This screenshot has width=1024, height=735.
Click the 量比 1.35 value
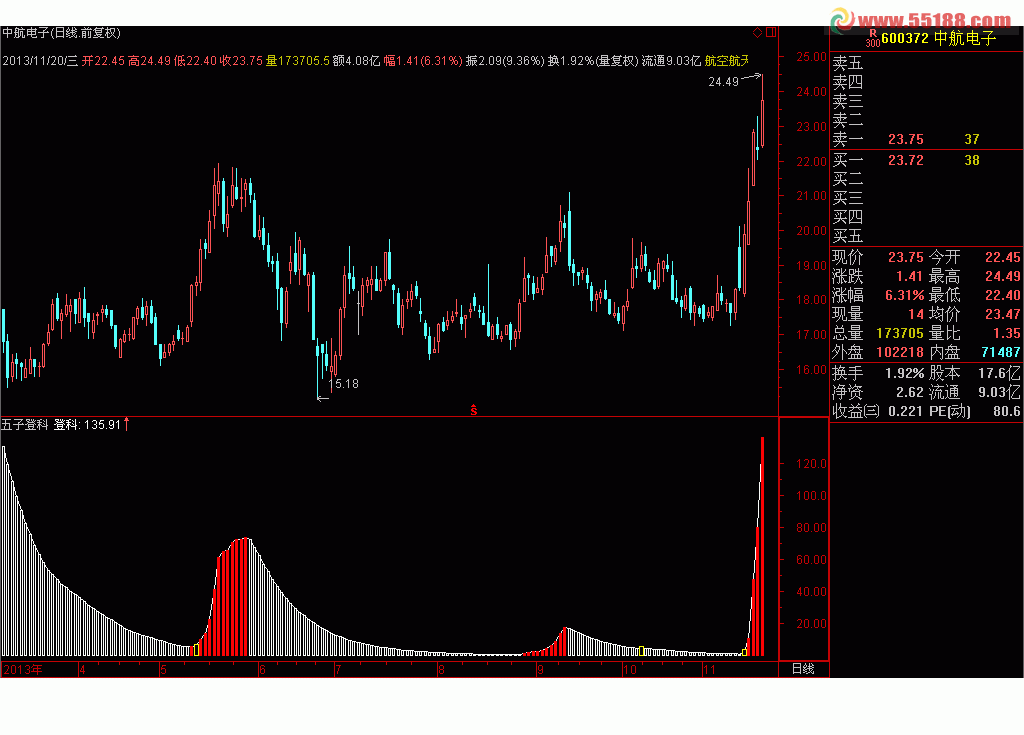tap(1006, 333)
